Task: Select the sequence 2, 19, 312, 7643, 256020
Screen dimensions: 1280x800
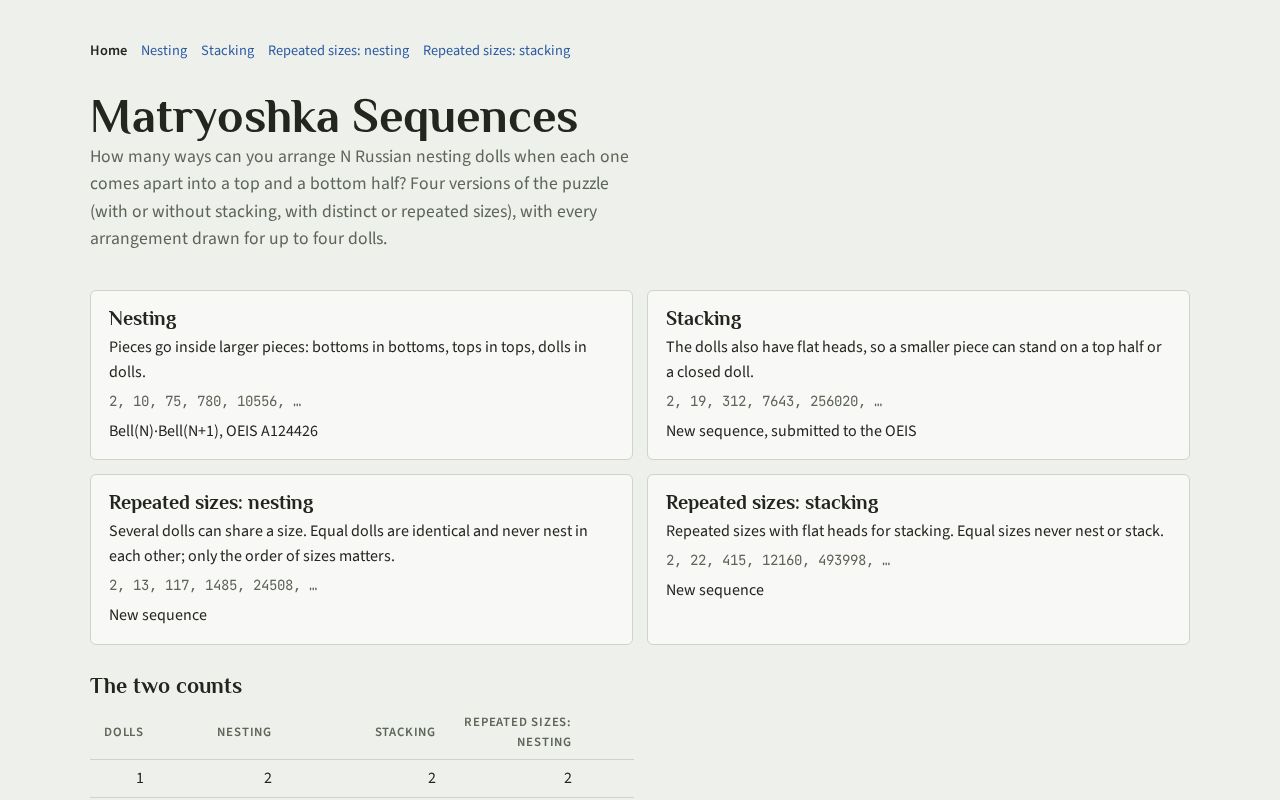Action: [x=774, y=401]
